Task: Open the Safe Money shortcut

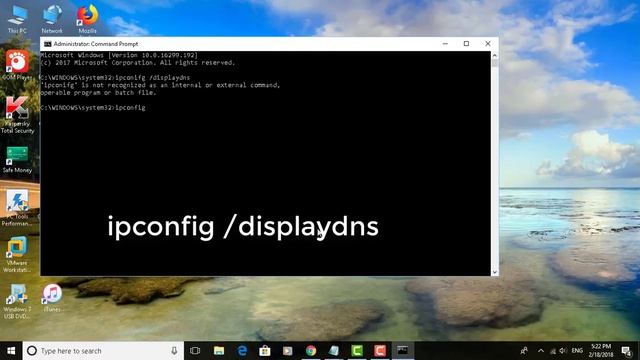Action: click(x=17, y=160)
